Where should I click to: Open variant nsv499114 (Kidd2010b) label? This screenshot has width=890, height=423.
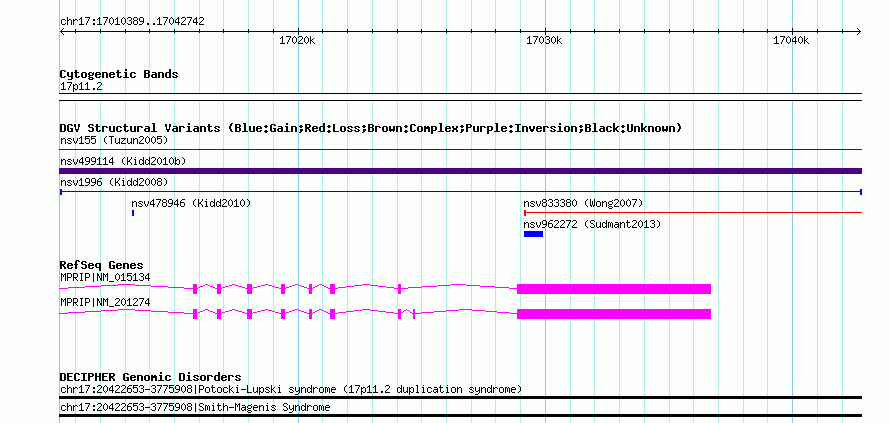coord(123,161)
